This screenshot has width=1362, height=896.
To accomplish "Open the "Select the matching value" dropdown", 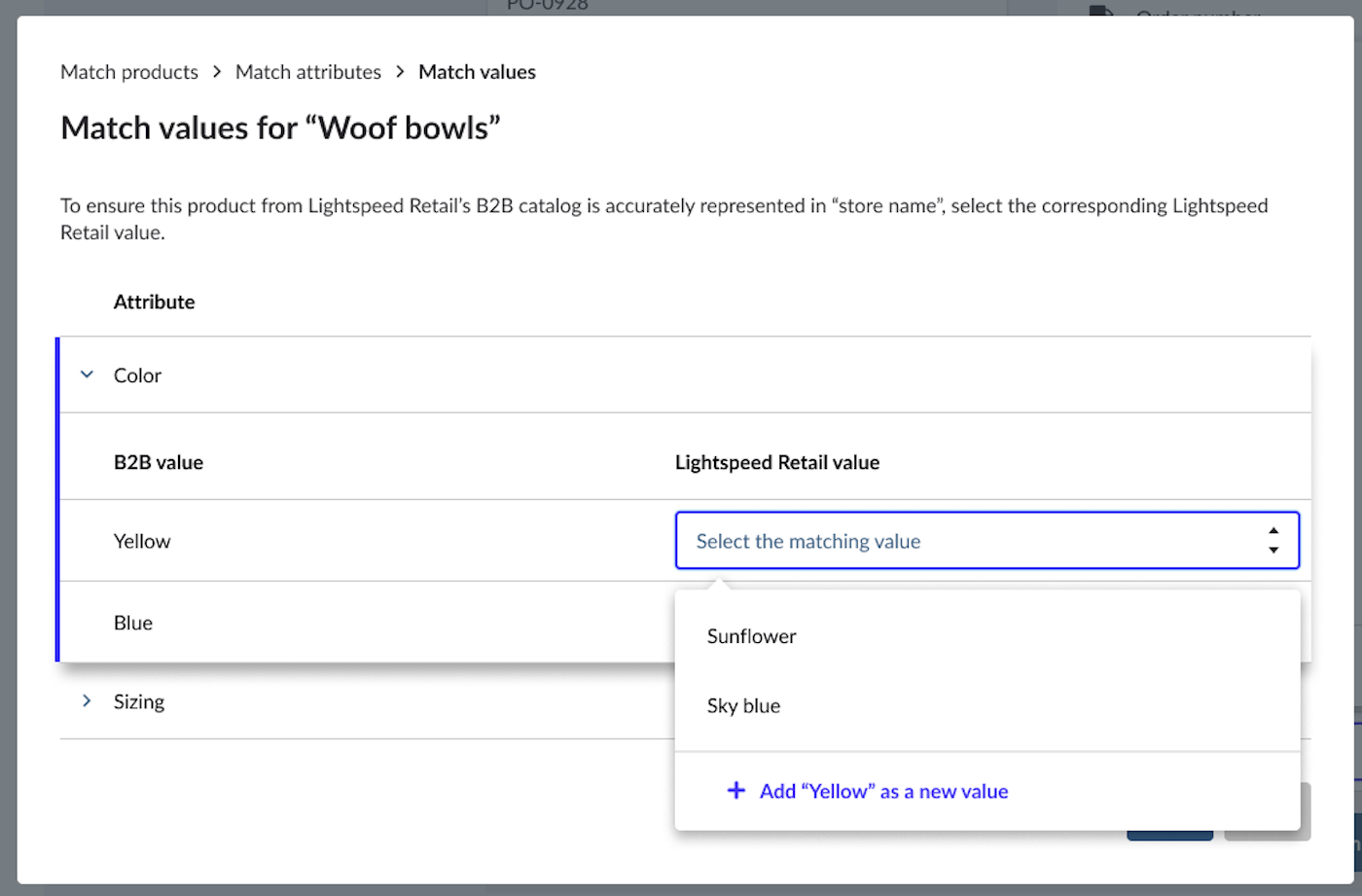I will tap(973, 541).
